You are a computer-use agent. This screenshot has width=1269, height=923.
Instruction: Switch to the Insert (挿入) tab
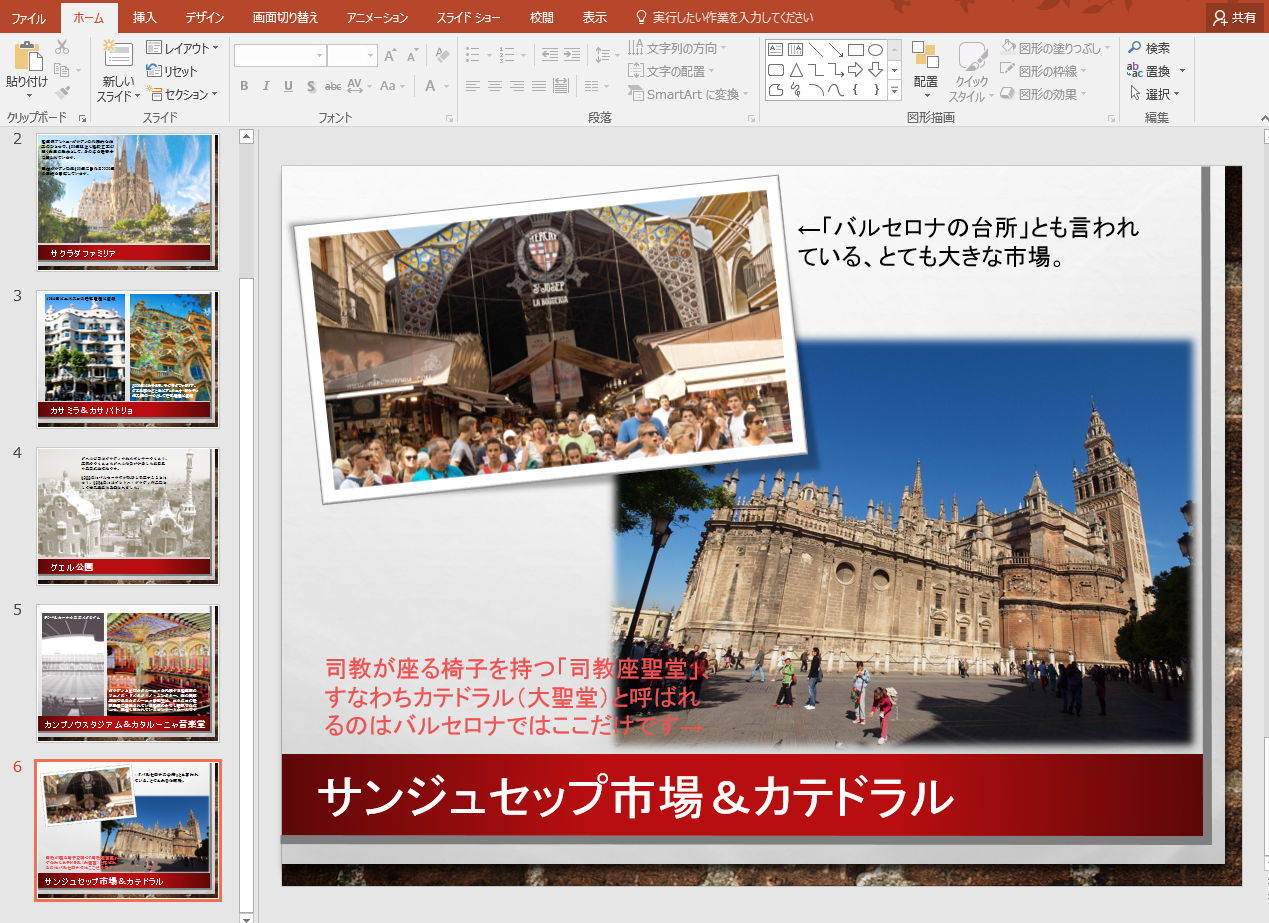pos(145,18)
